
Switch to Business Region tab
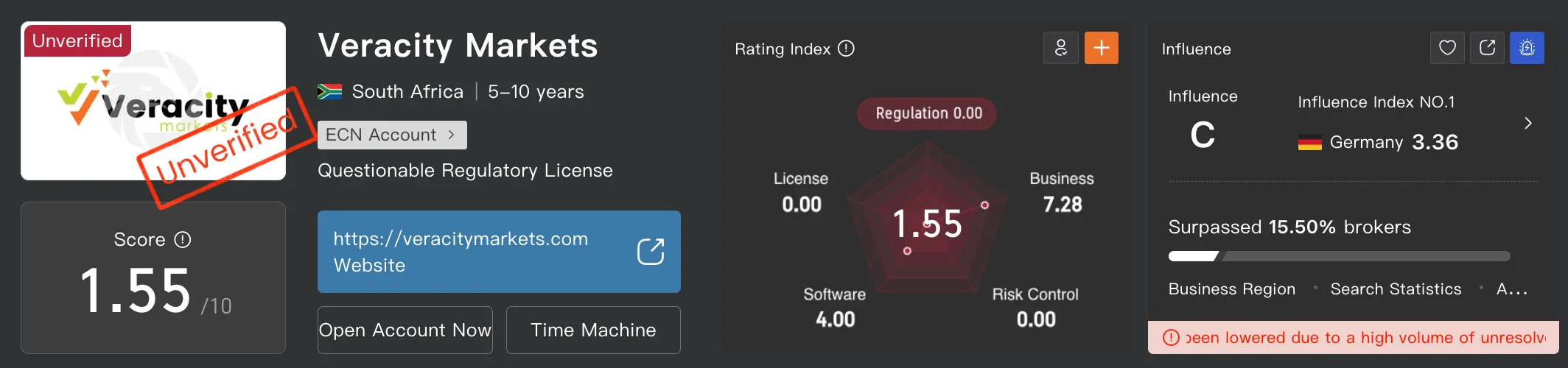point(1231,289)
